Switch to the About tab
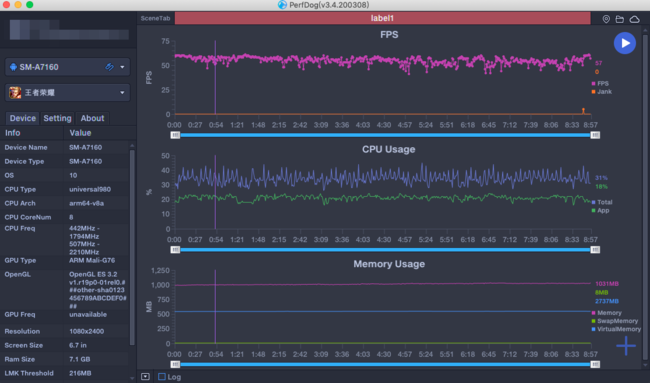The height and width of the screenshot is (383, 650). coord(92,118)
